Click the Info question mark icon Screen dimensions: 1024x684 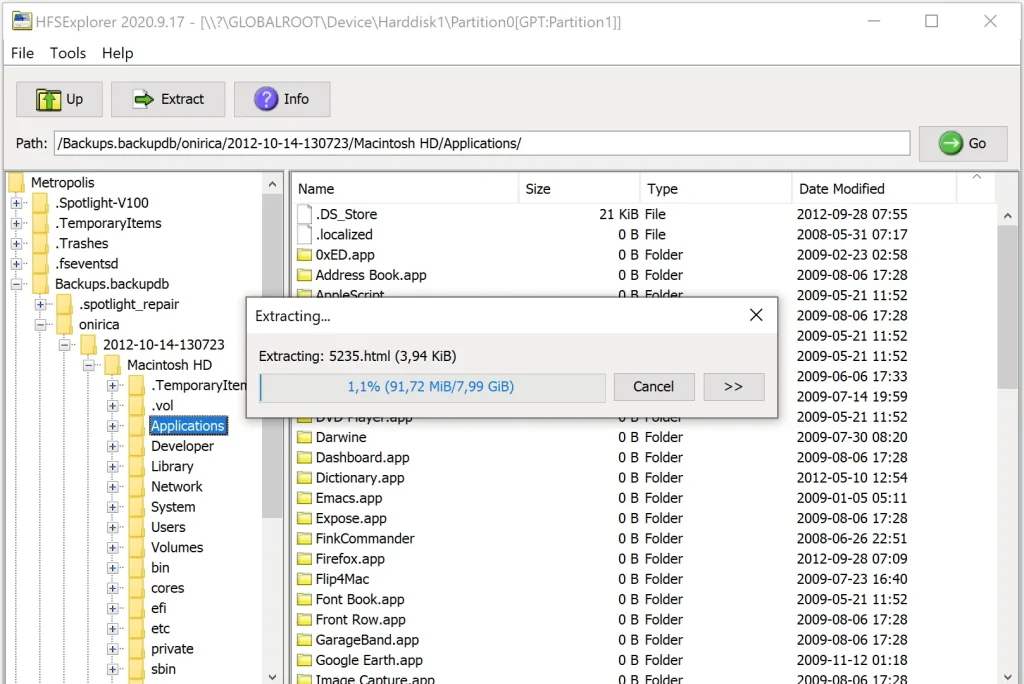pyautogui.click(x=266, y=99)
